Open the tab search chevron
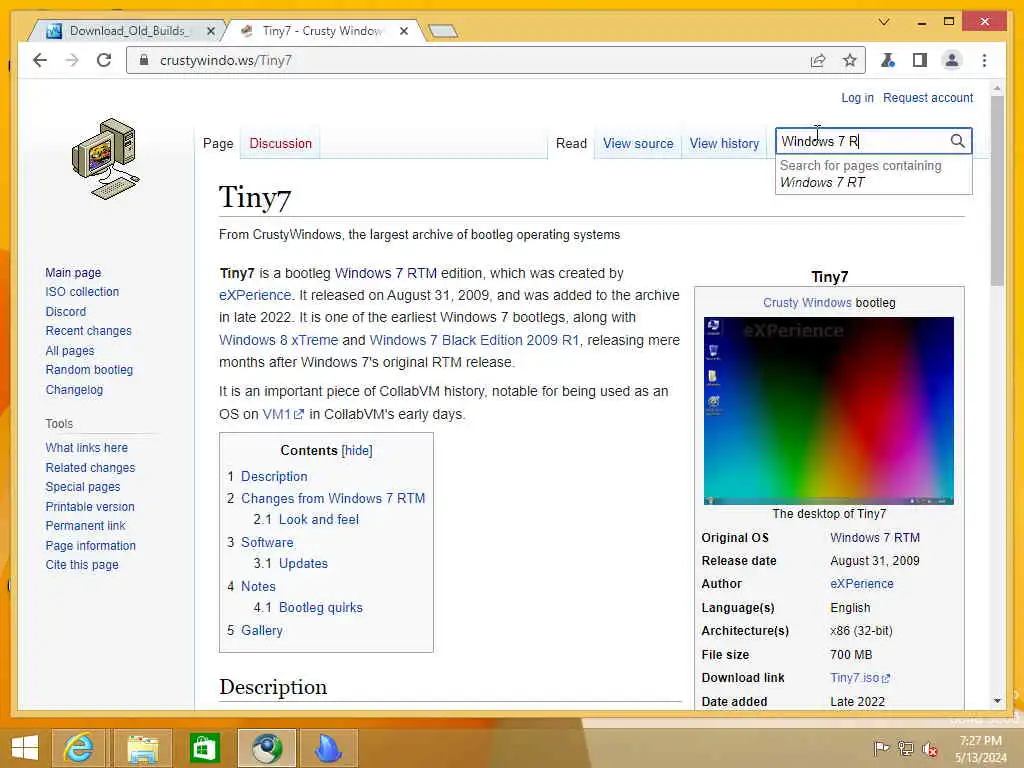Image resolution: width=1024 pixels, height=768 pixels. point(884,22)
